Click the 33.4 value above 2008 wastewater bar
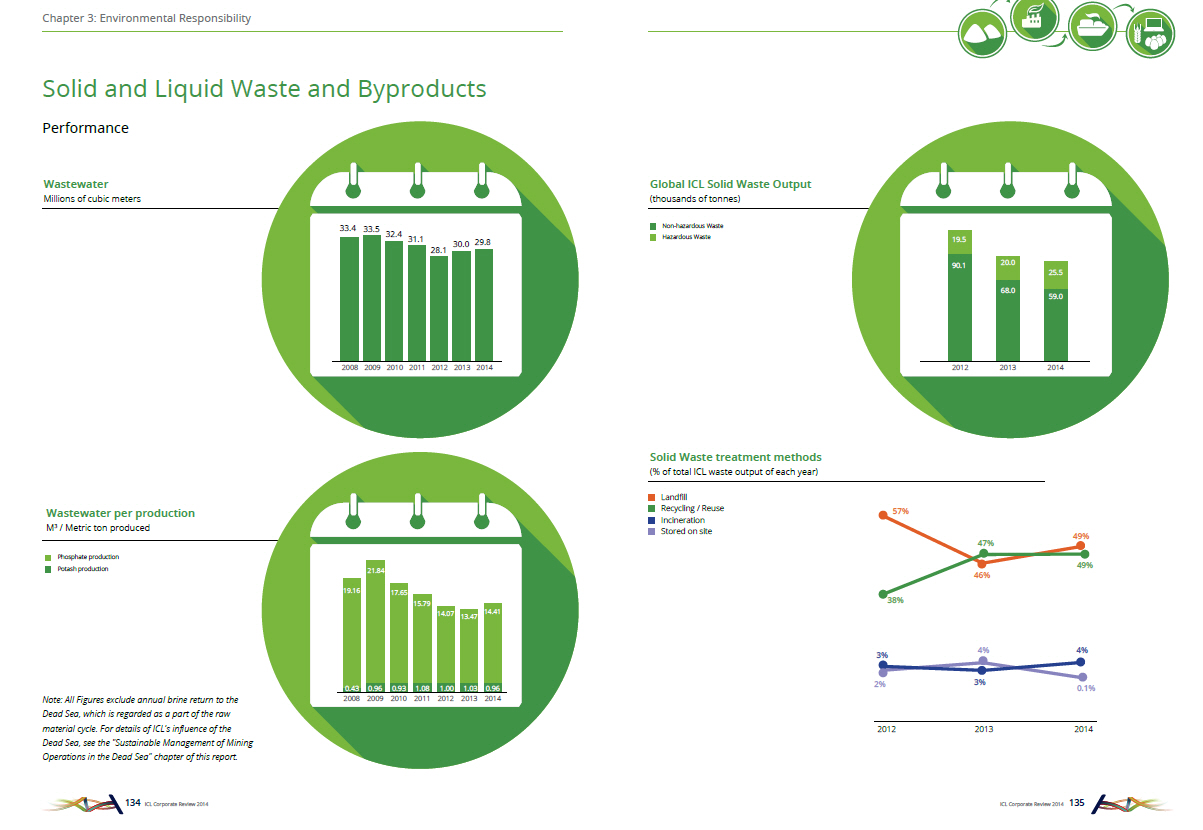This screenshot has width=1203, height=830. click(x=349, y=229)
